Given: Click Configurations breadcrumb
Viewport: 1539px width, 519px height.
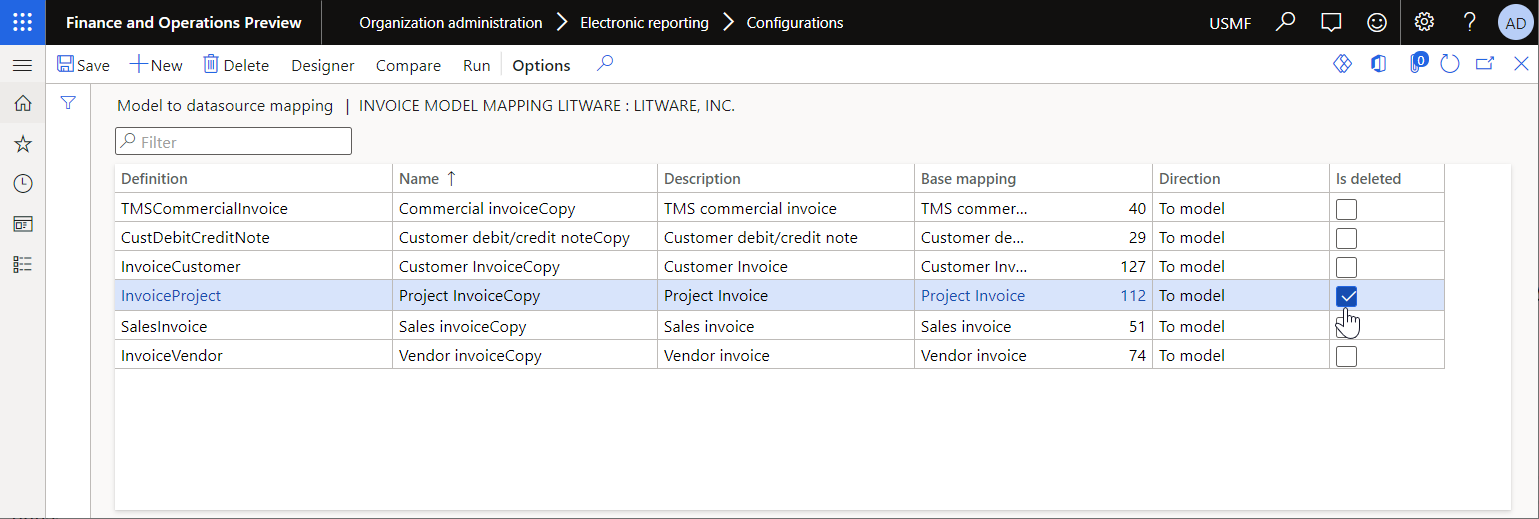Looking at the screenshot, I should point(795,22).
